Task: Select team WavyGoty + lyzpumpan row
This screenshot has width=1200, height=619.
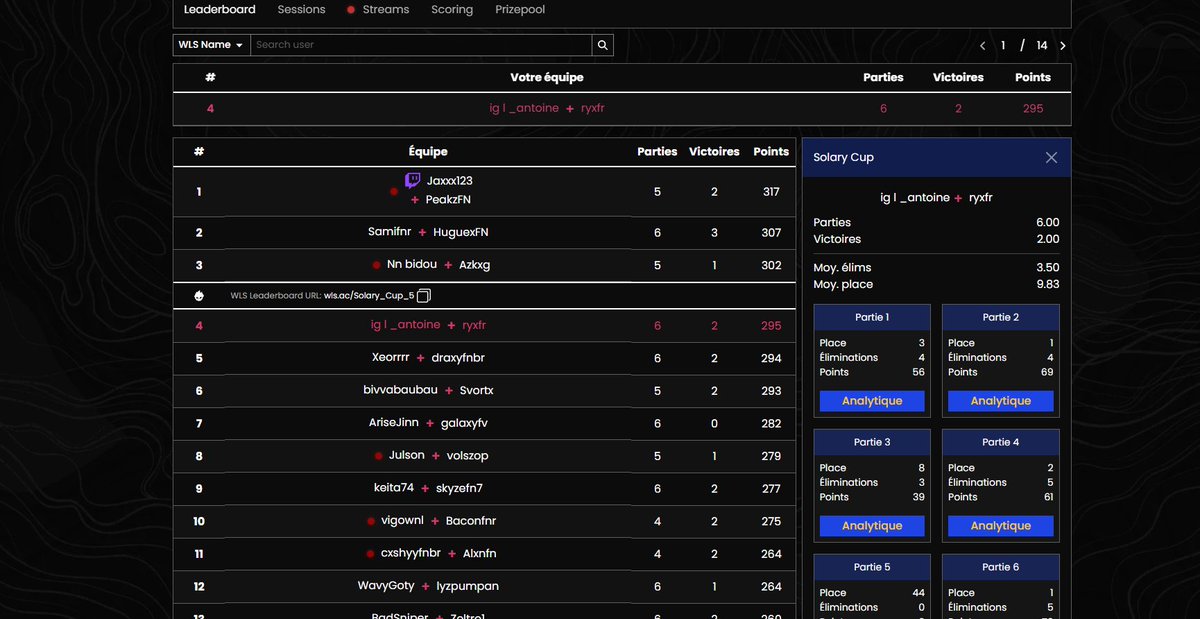Action: (484, 586)
